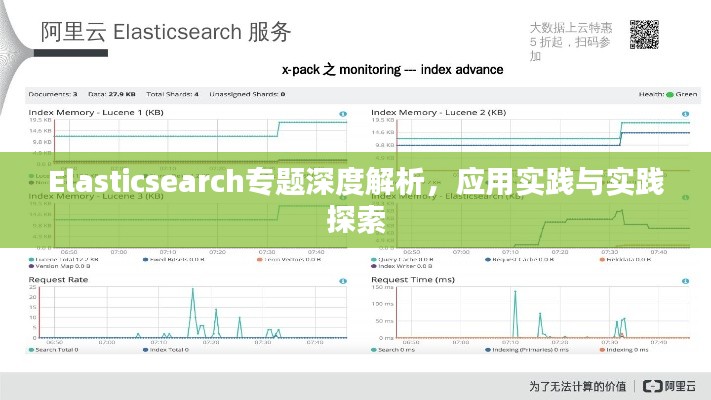Toggle Index Writer 0.0 B legend item
The width and height of the screenshot is (711, 400).
[x=402, y=266]
